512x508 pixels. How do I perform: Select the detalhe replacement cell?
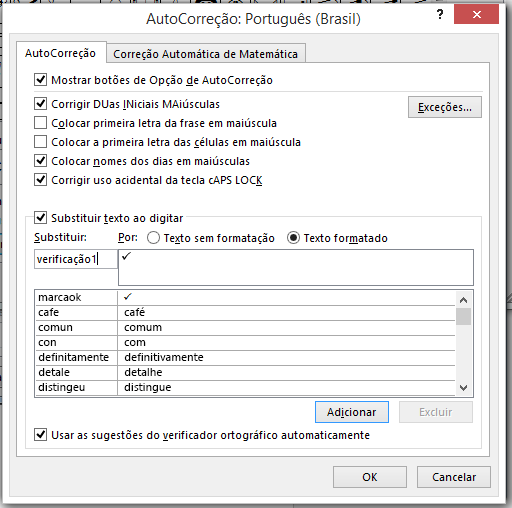[x=286, y=372]
